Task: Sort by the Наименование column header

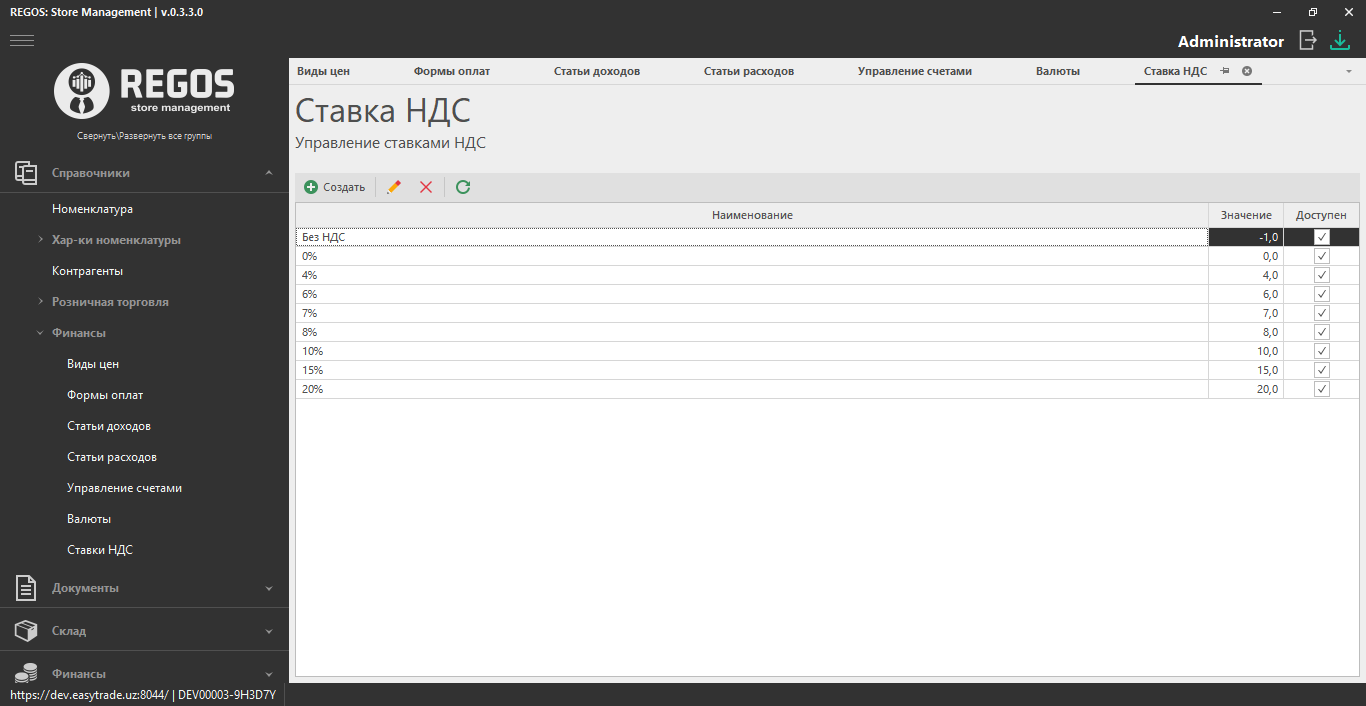Action: click(752, 215)
